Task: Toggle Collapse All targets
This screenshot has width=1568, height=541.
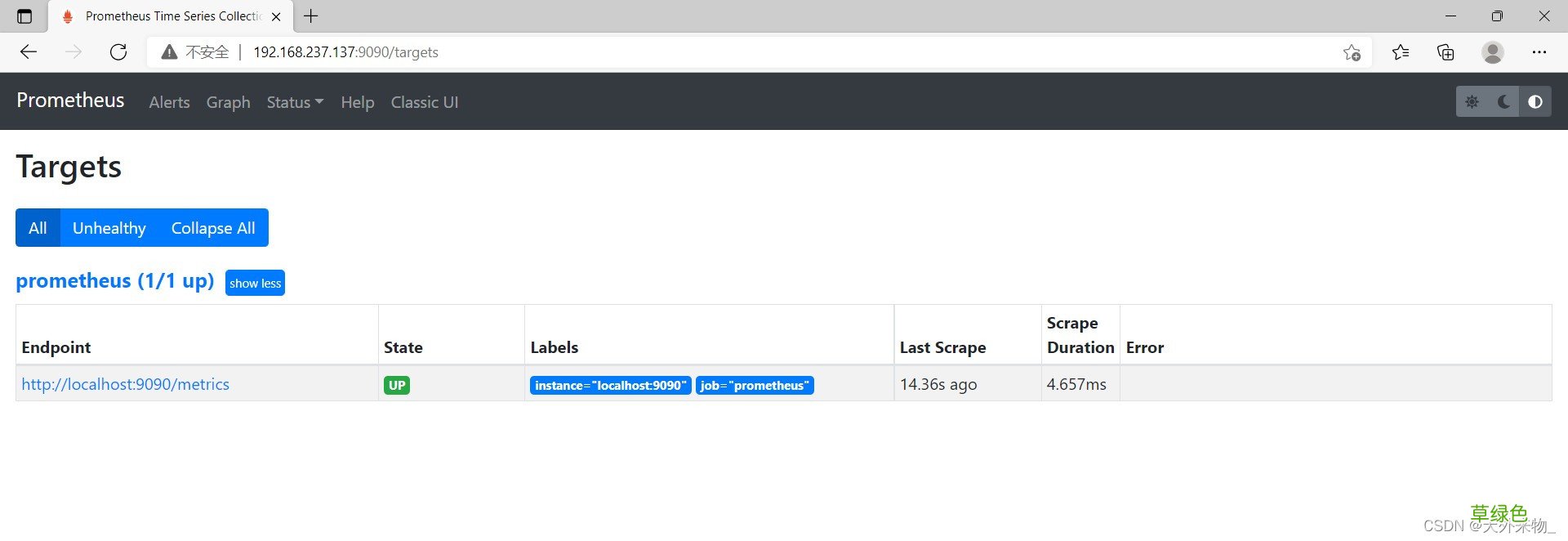Action: [x=213, y=228]
